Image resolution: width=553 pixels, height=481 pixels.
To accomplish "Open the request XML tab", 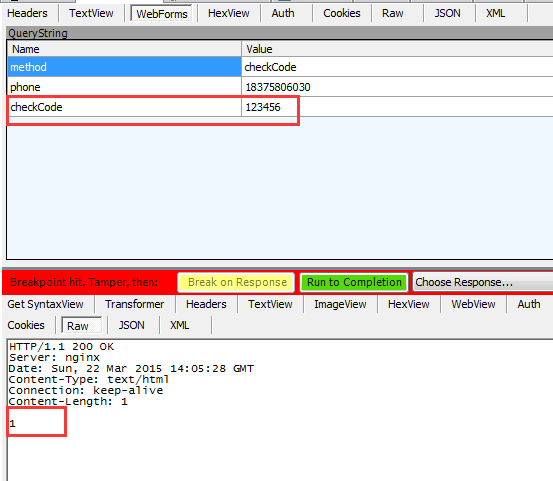I will coord(496,13).
